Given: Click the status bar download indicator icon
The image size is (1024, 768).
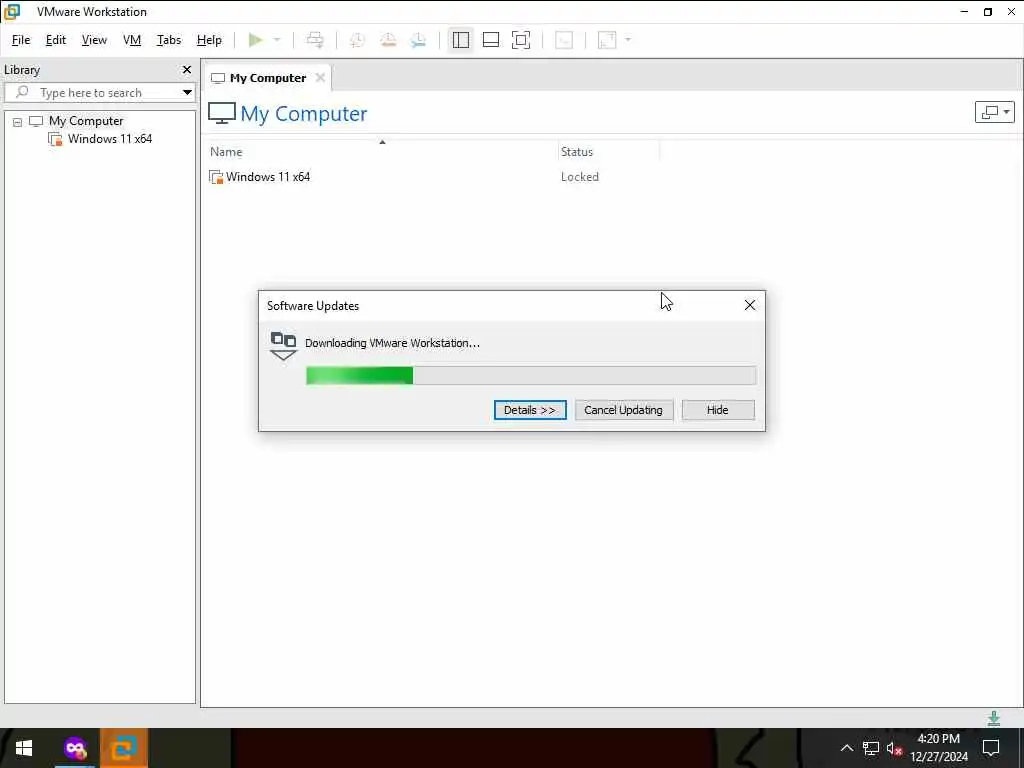Looking at the screenshot, I should (x=994, y=718).
